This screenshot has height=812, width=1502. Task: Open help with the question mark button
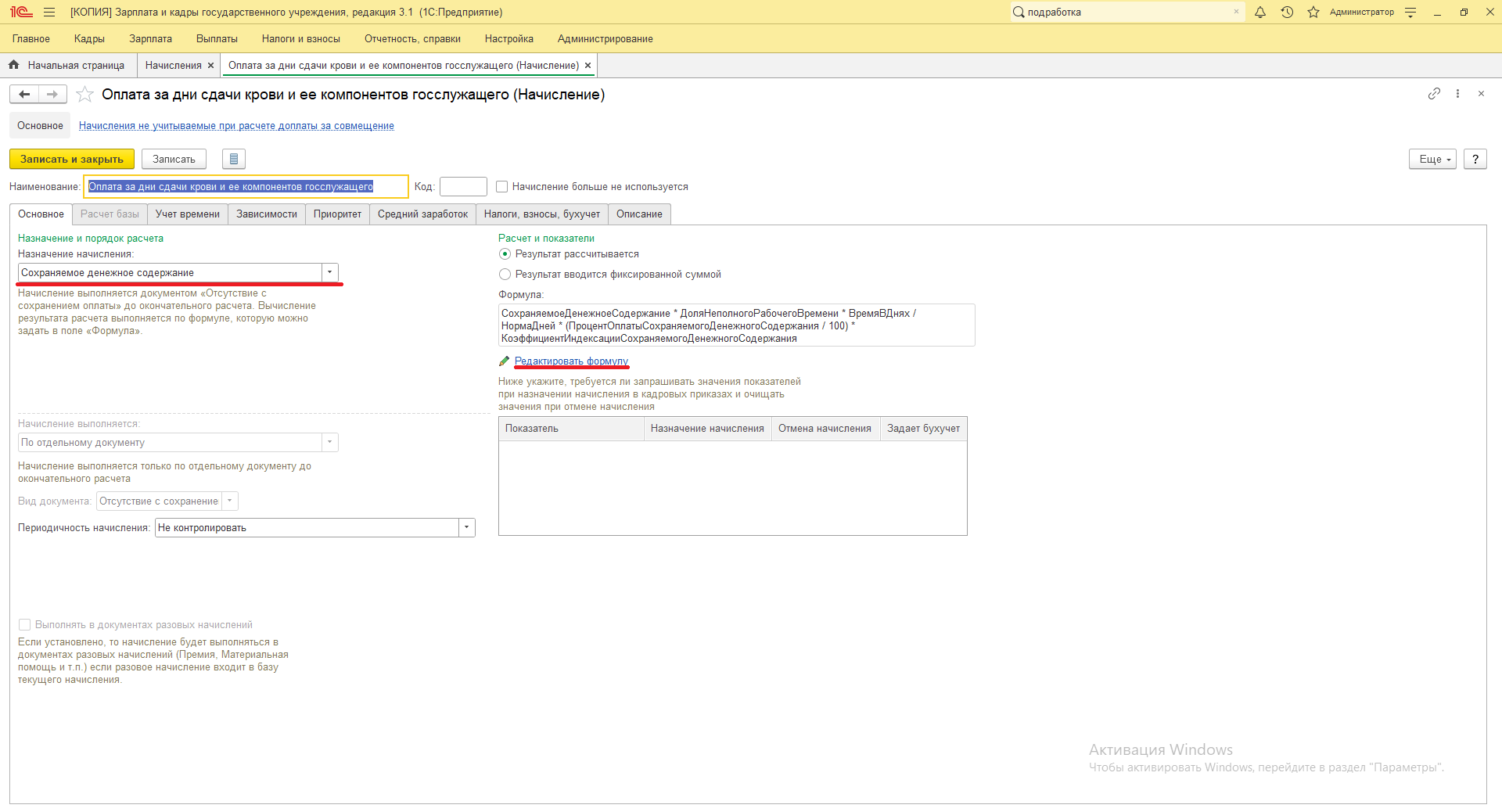(1475, 159)
